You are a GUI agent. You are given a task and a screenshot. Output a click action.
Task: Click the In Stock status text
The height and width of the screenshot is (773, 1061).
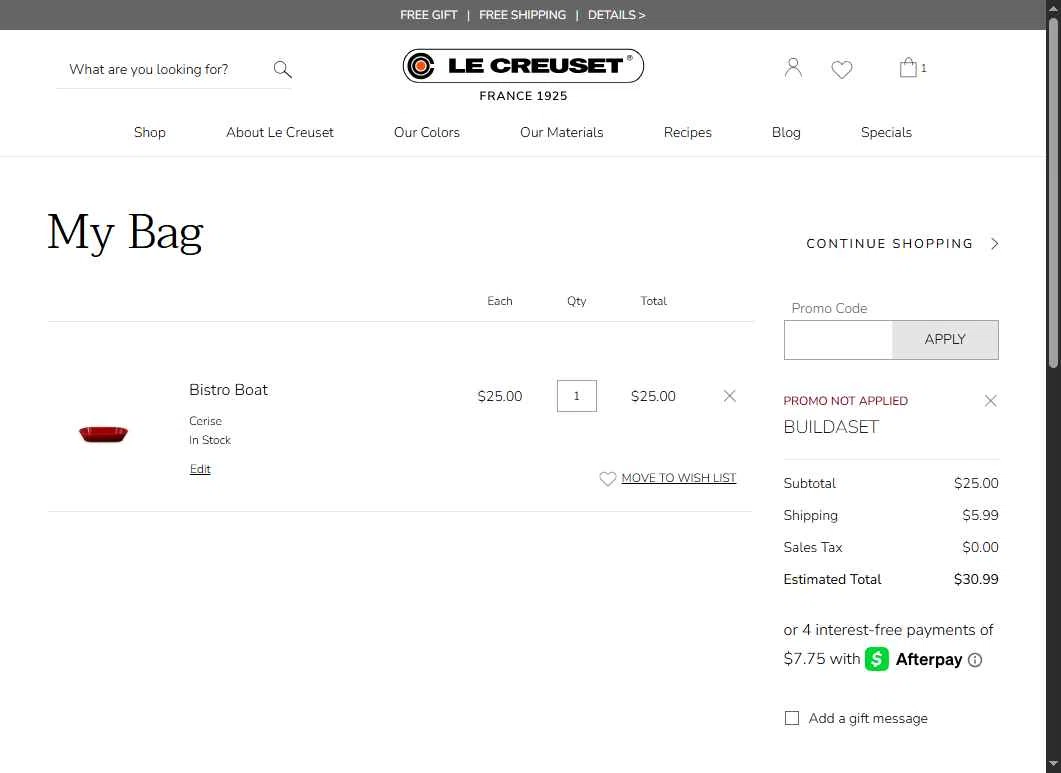[210, 440]
